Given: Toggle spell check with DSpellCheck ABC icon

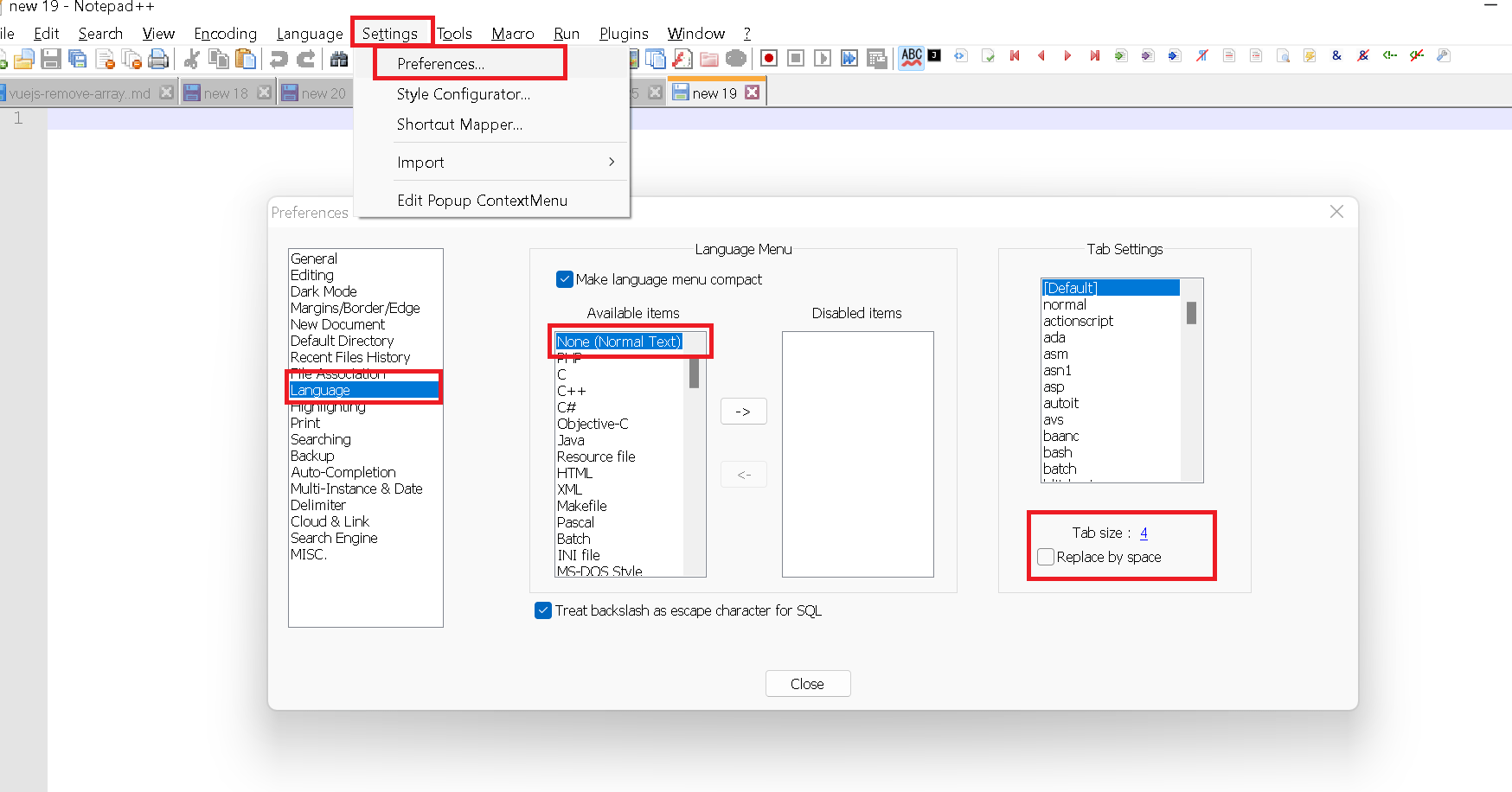Looking at the screenshot, I should pos(911,56).
